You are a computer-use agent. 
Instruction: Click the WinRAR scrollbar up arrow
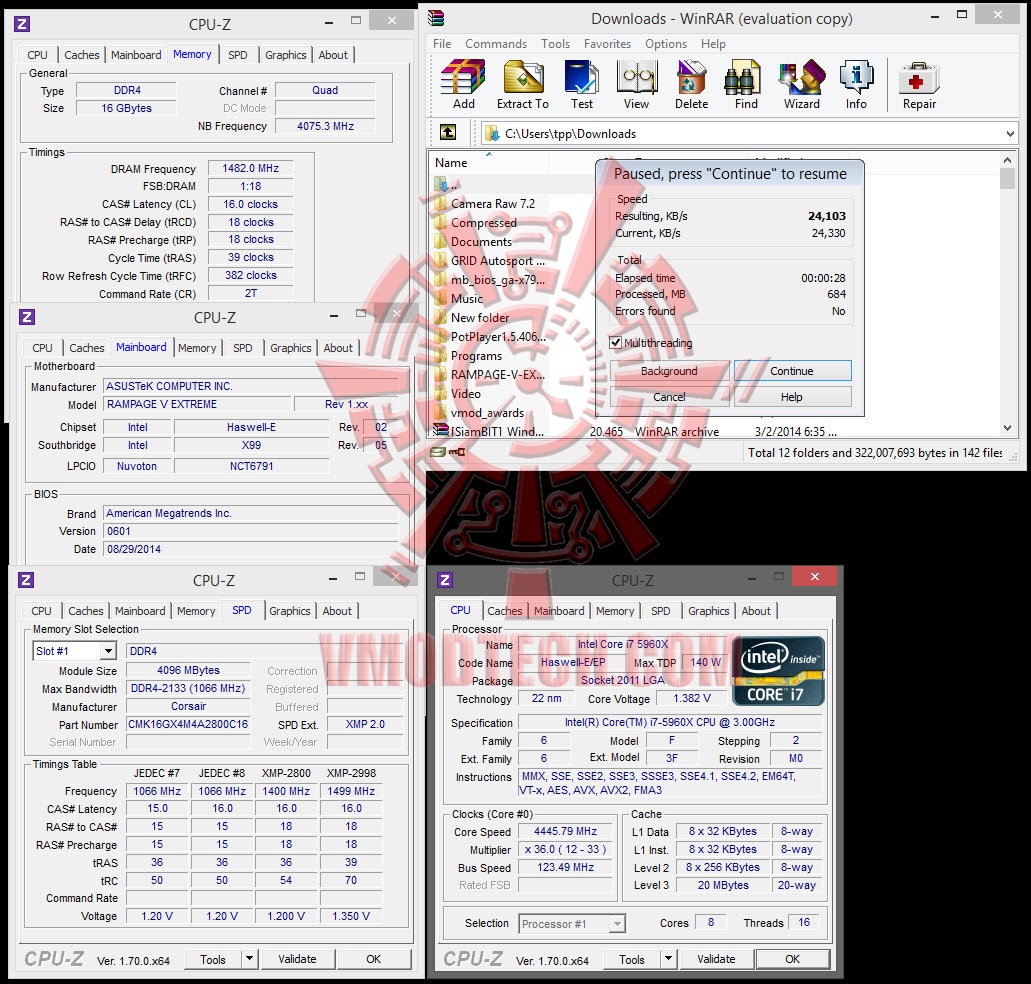tap(1007, 160)
